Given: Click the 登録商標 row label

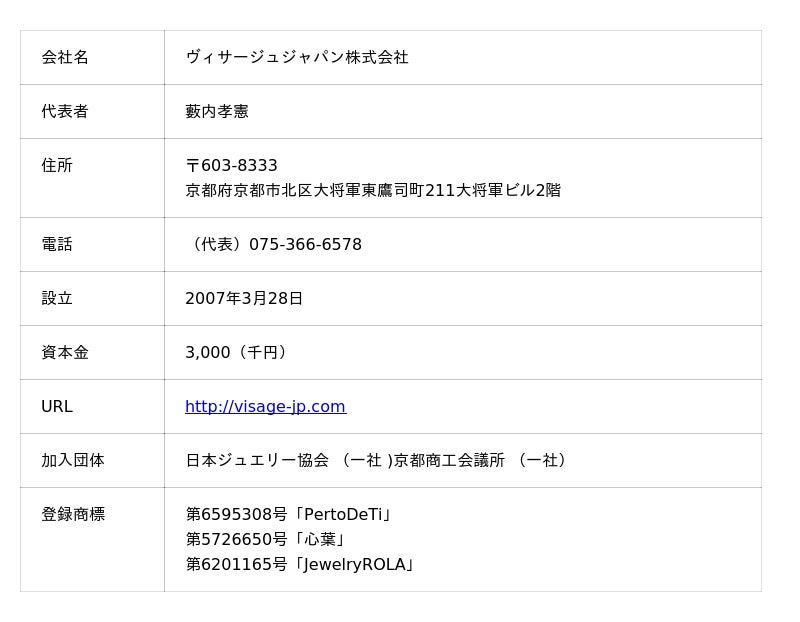Looking at the screenshot, I should click(72, 514).
